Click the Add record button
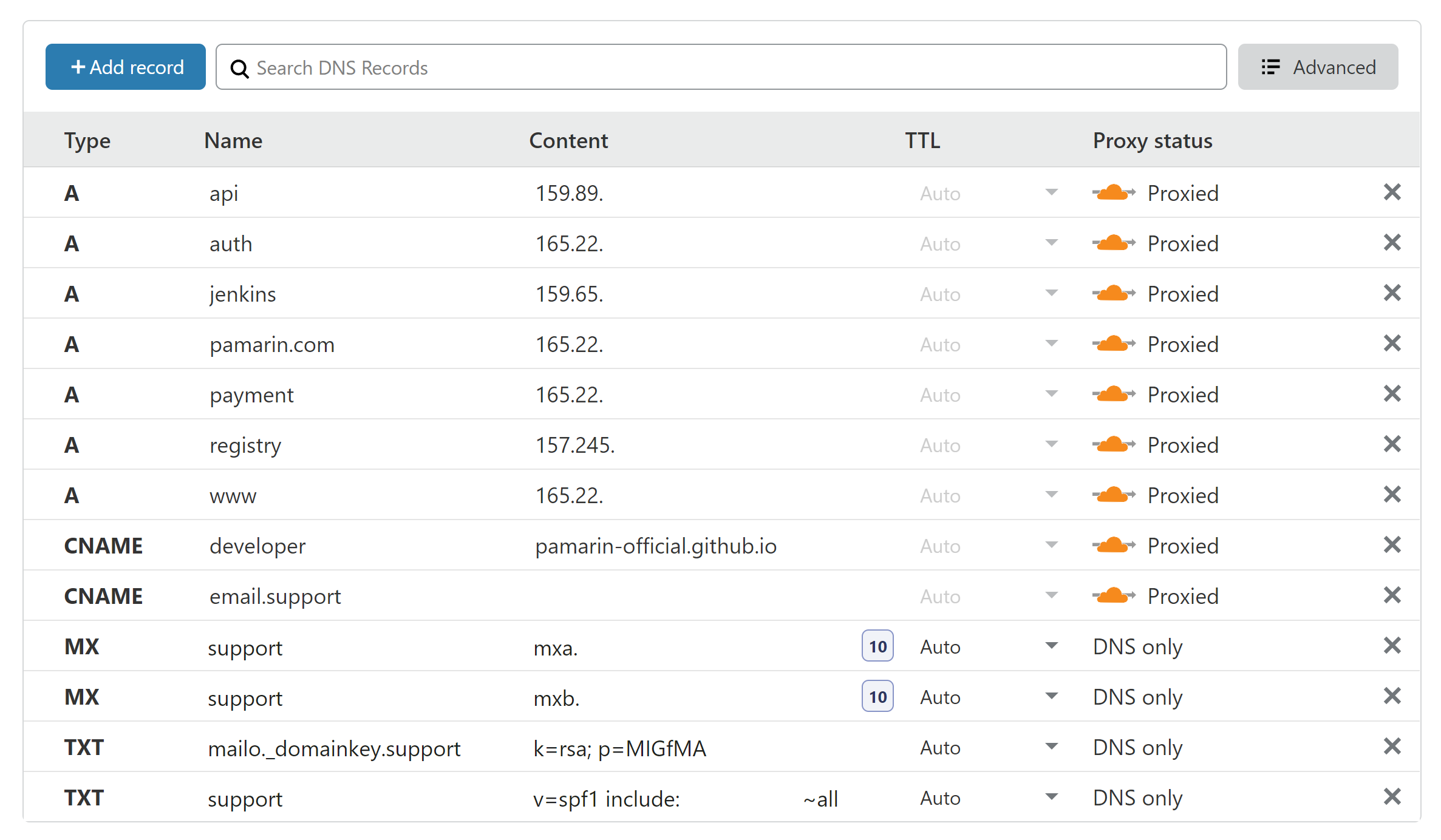Screen dimensions: 1441x840 pos(126,67)
